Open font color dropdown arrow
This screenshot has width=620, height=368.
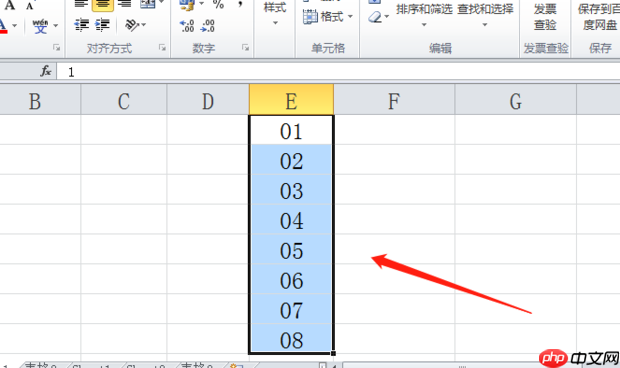pos(15,26)
